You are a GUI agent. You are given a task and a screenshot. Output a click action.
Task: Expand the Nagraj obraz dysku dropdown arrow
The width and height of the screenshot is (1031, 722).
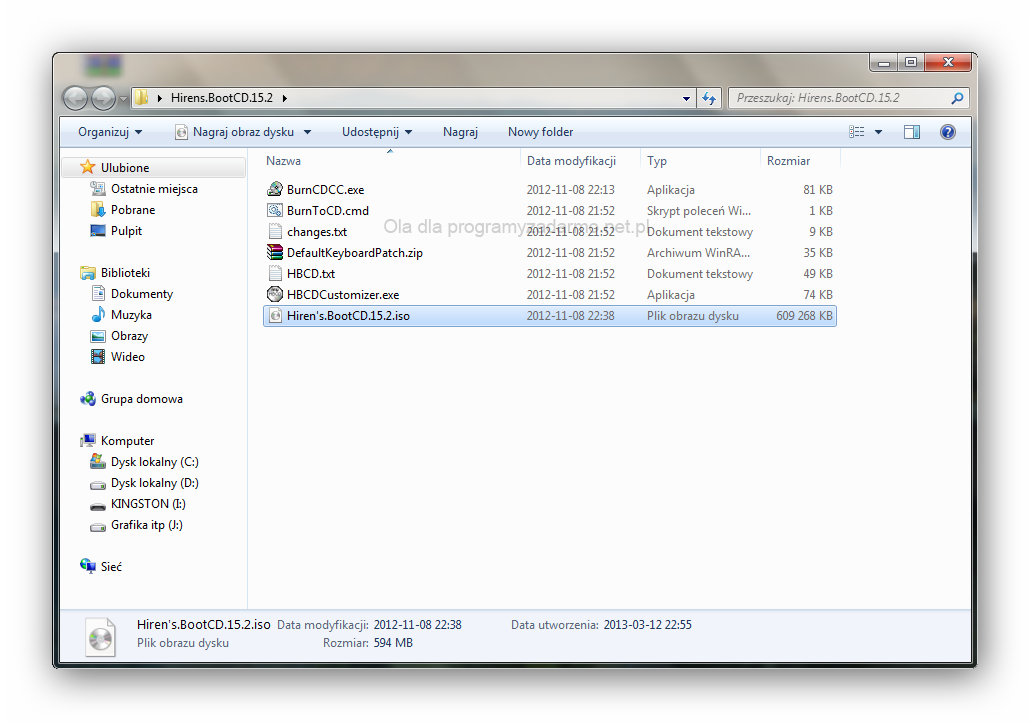coord(307,132)
